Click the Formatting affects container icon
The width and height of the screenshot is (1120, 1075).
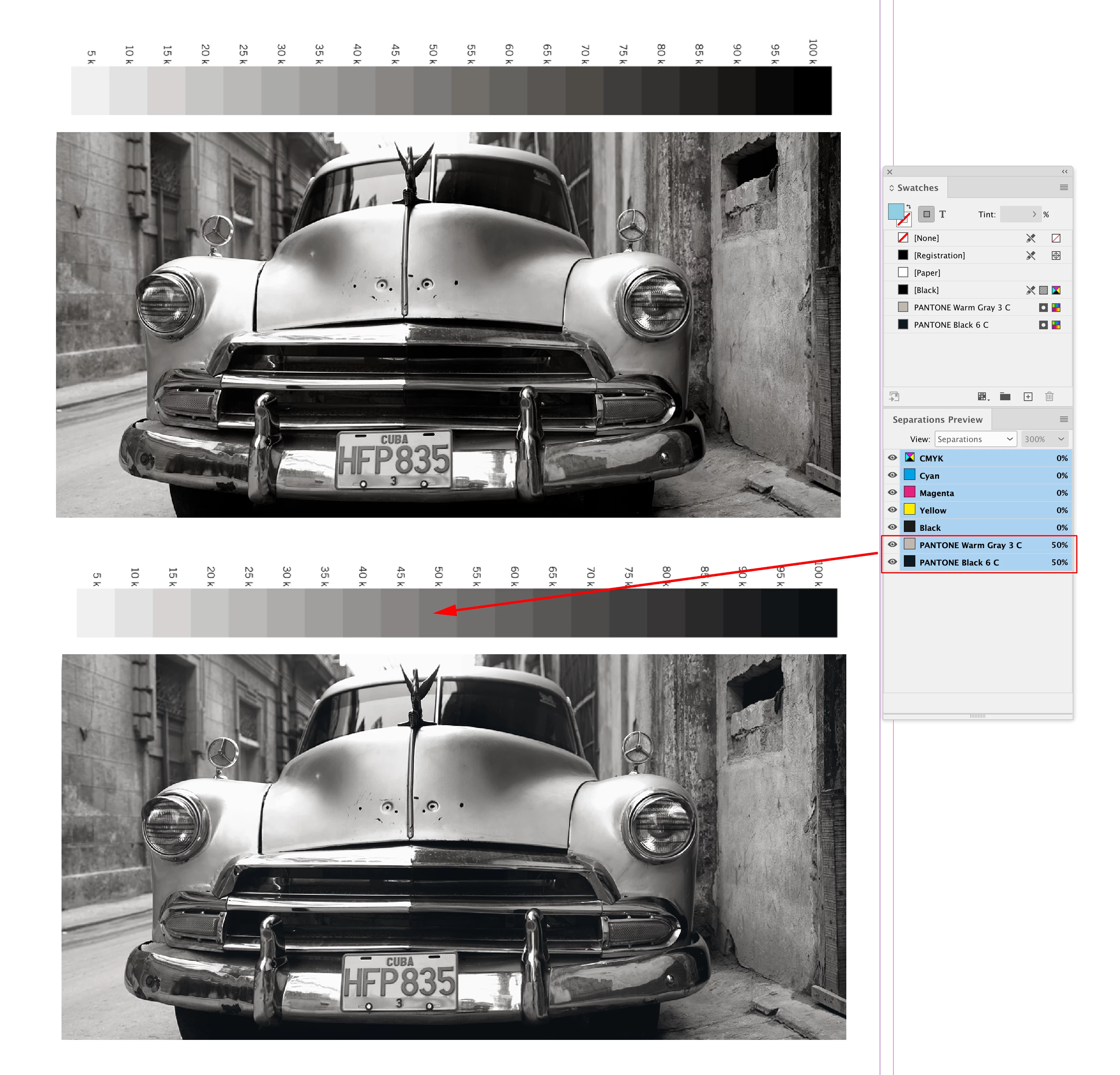(x=926, y=214)
